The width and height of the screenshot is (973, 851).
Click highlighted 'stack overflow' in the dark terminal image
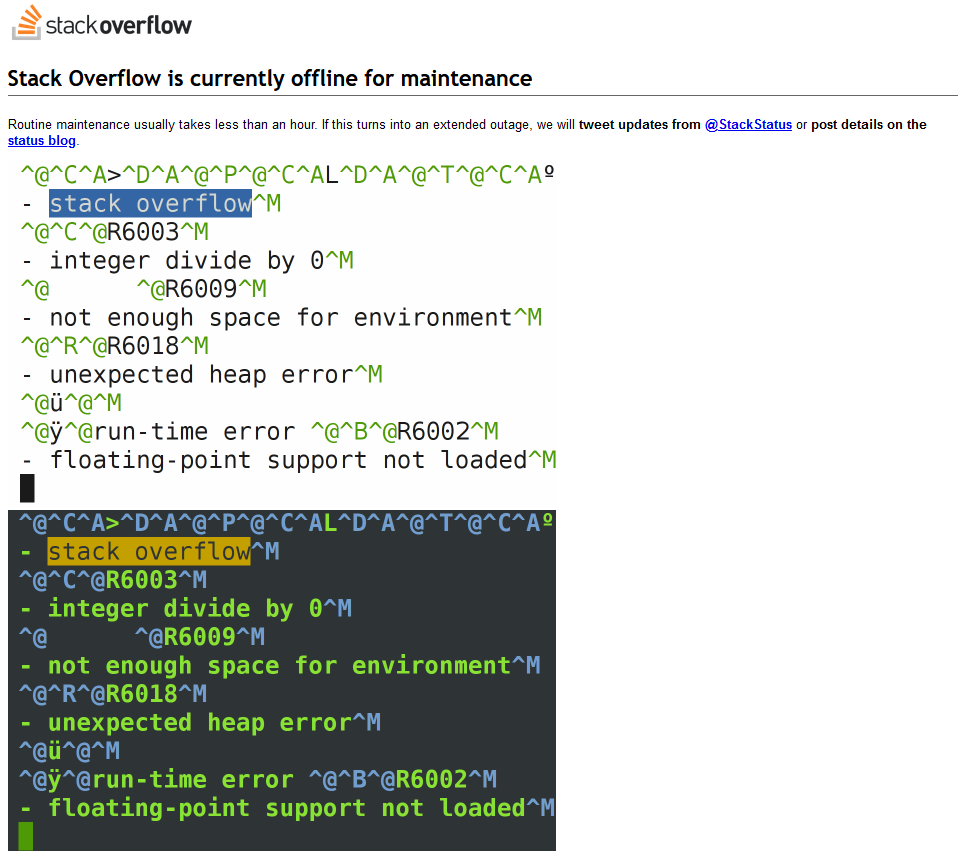149,551
